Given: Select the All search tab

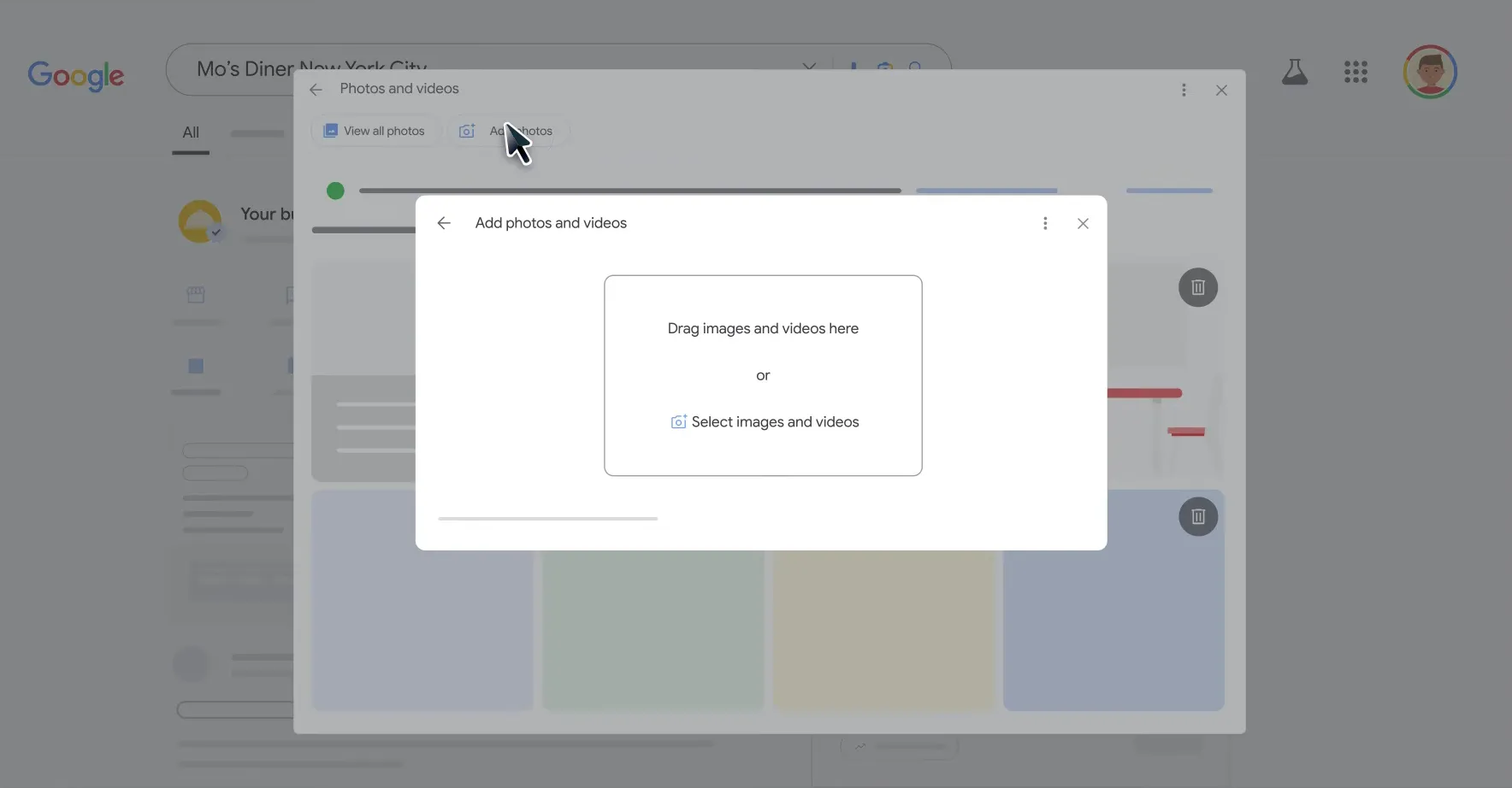Looking at the screenshot, I should click(191, 132).
